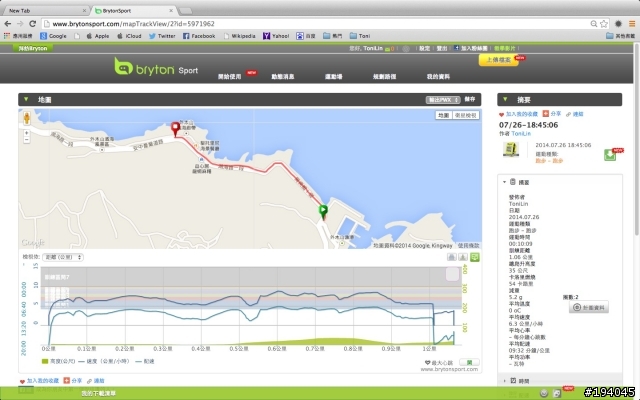Viewport: 640px width, 400px height.
Task: Click the white zone box in chart corner
Action: tap(452, 274)
